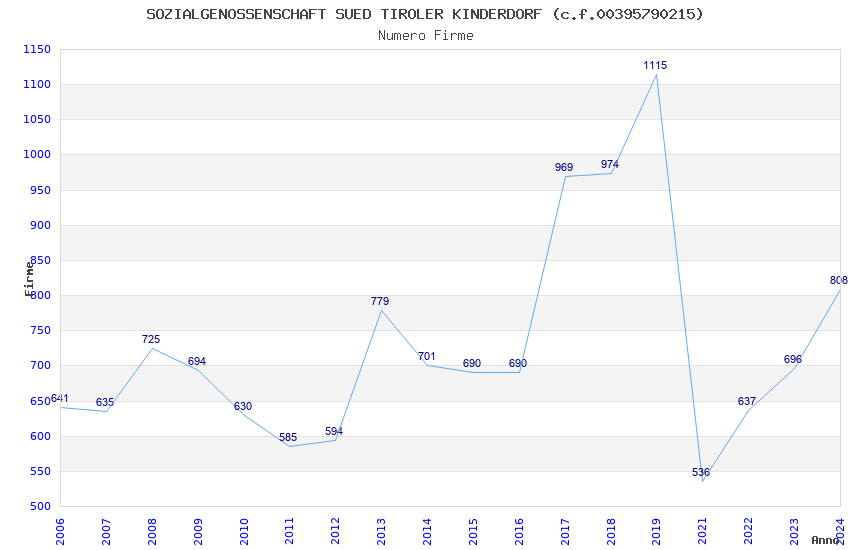Select the data label 974
Image resolution: width=850 pixels, height=550 pixels.
click(x=610, y=164)
